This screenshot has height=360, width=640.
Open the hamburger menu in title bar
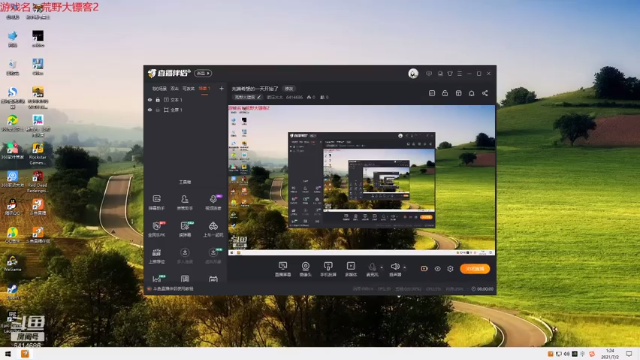pyautogui.click(x=460, y=73)
